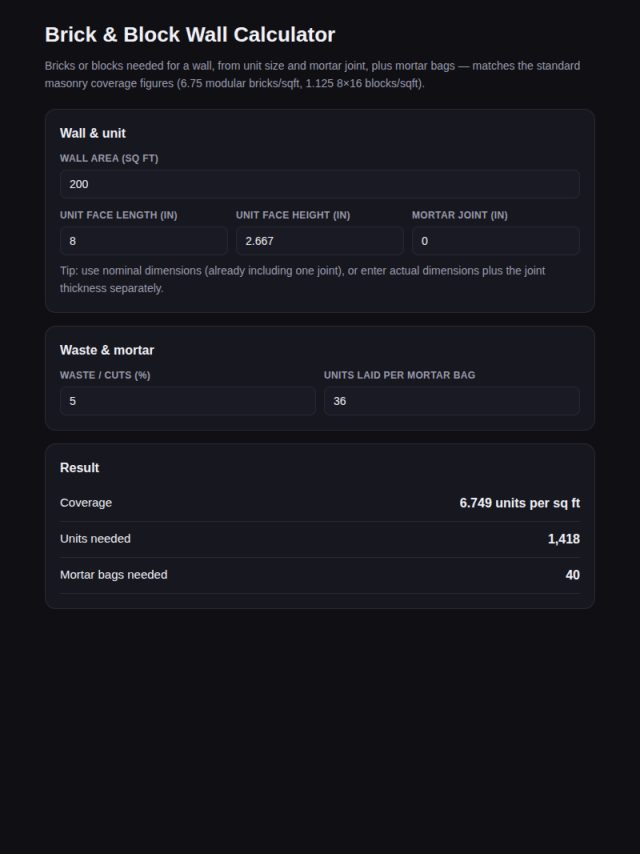Viewport: 640px width, 854px height.
Task: Click the nominal dimensions tip text
Action: coord(302,279)
